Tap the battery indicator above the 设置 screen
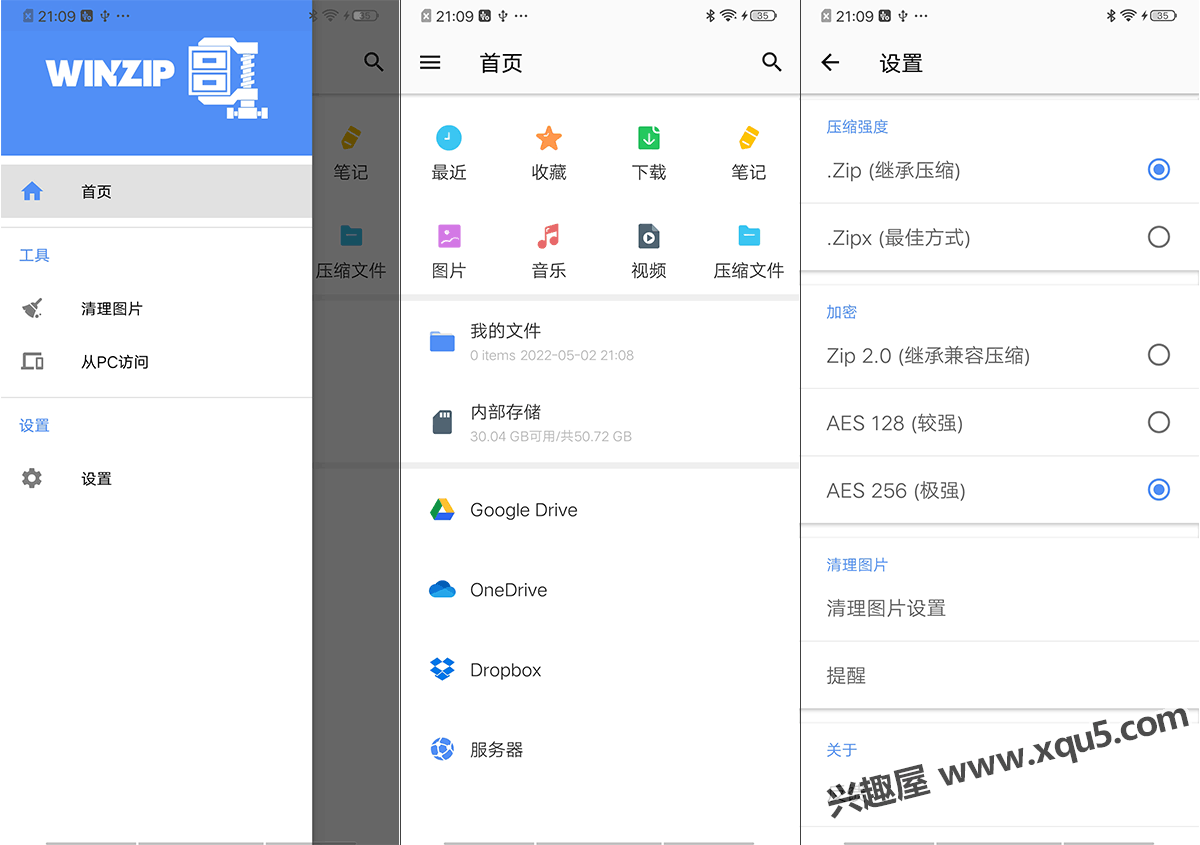The width and height of the screenshot is (1200, 845). pos(1164,16)
